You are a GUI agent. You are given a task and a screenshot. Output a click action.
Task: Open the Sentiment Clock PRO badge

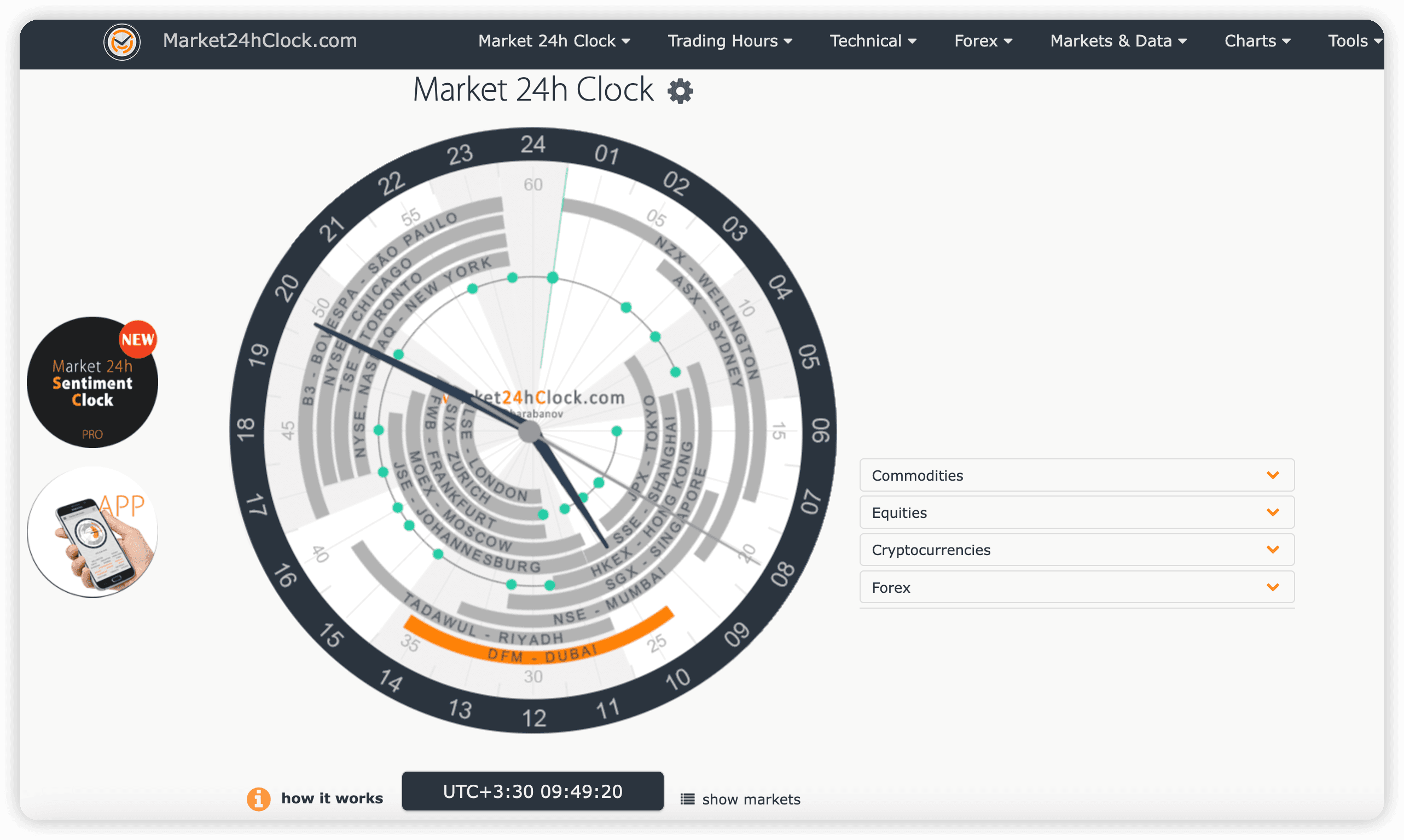coord(92,383)
